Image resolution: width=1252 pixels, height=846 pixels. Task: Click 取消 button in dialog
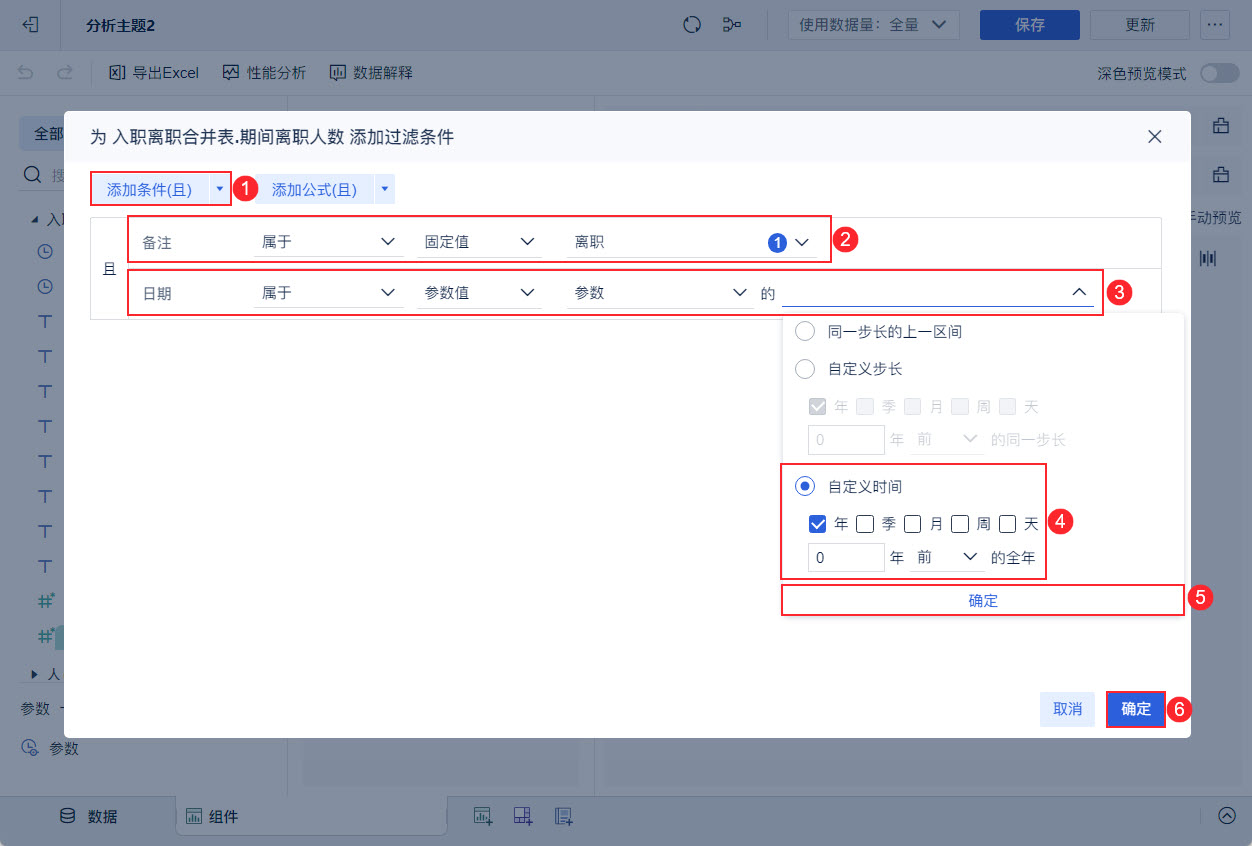1067,709
